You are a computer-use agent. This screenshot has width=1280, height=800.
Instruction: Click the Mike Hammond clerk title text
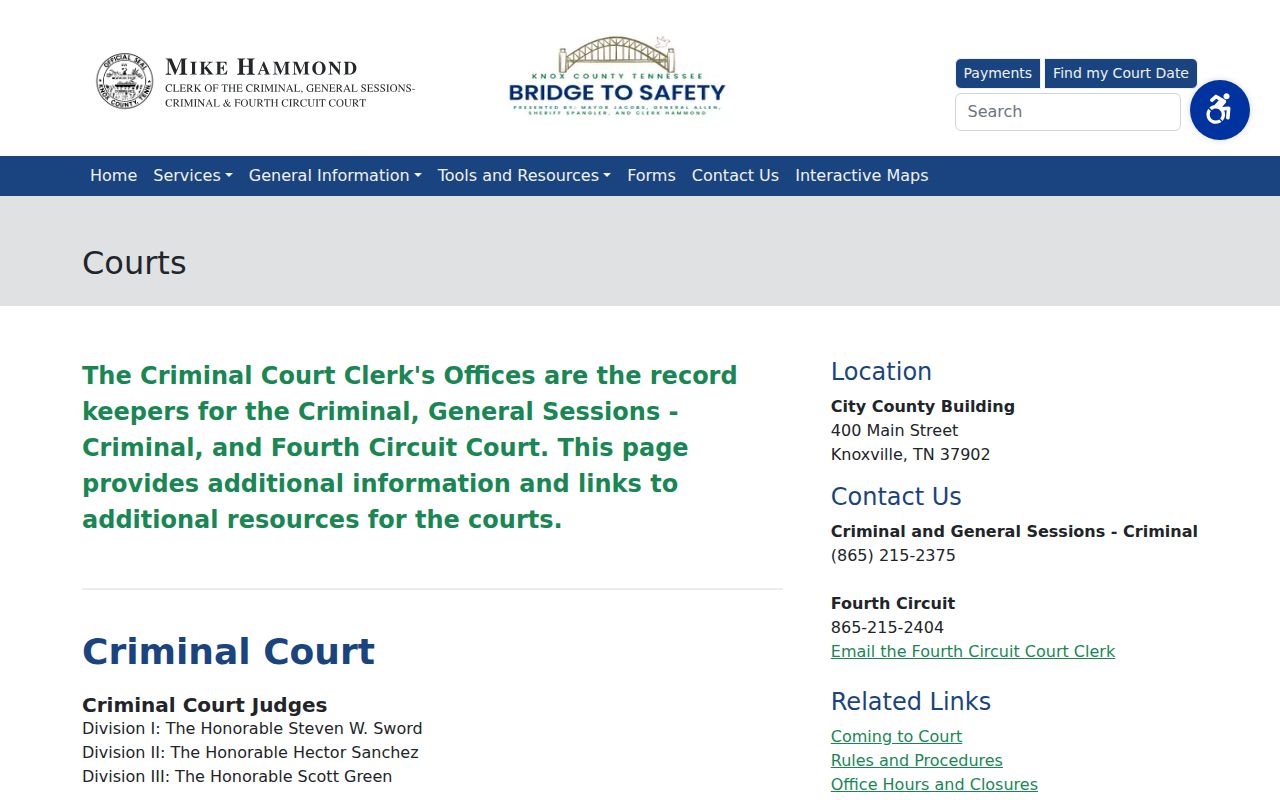click(290, 82)
